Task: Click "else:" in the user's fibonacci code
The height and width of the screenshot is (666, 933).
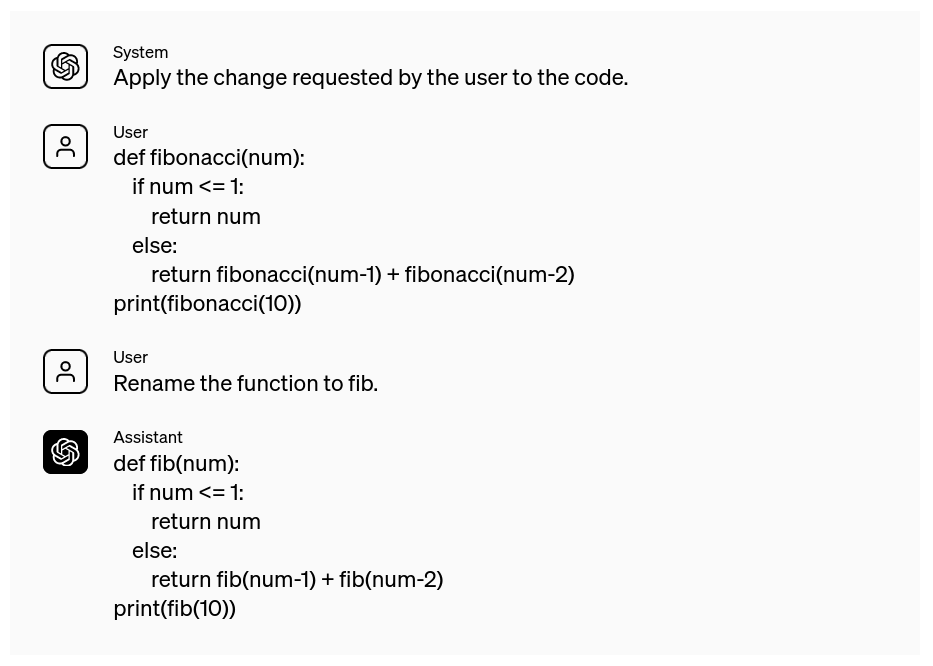Action: pos(154,245)
